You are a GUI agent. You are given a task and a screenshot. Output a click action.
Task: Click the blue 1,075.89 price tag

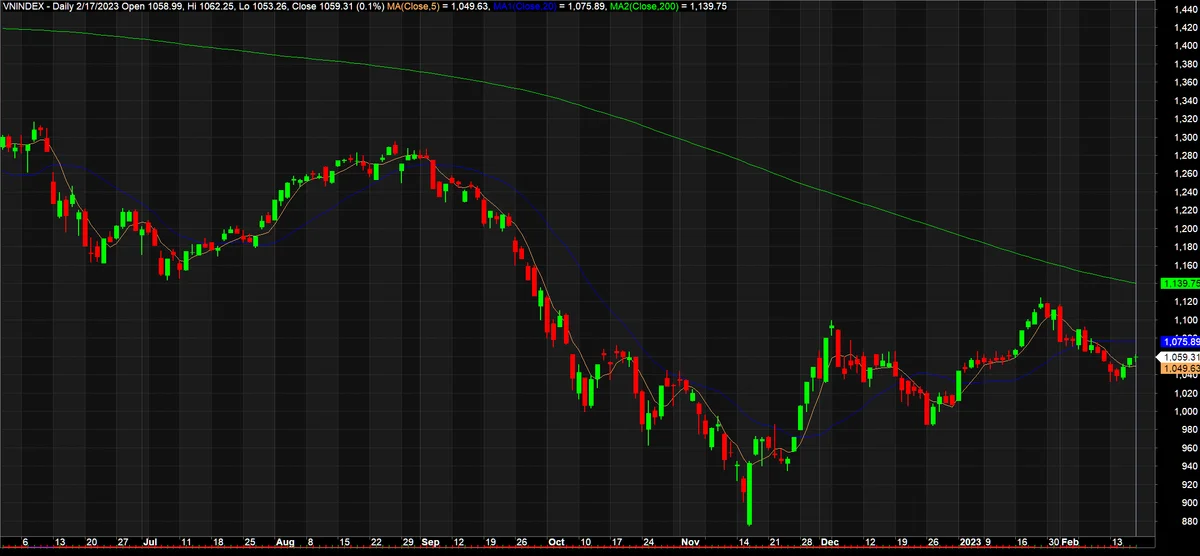(x=1178, y=342)
